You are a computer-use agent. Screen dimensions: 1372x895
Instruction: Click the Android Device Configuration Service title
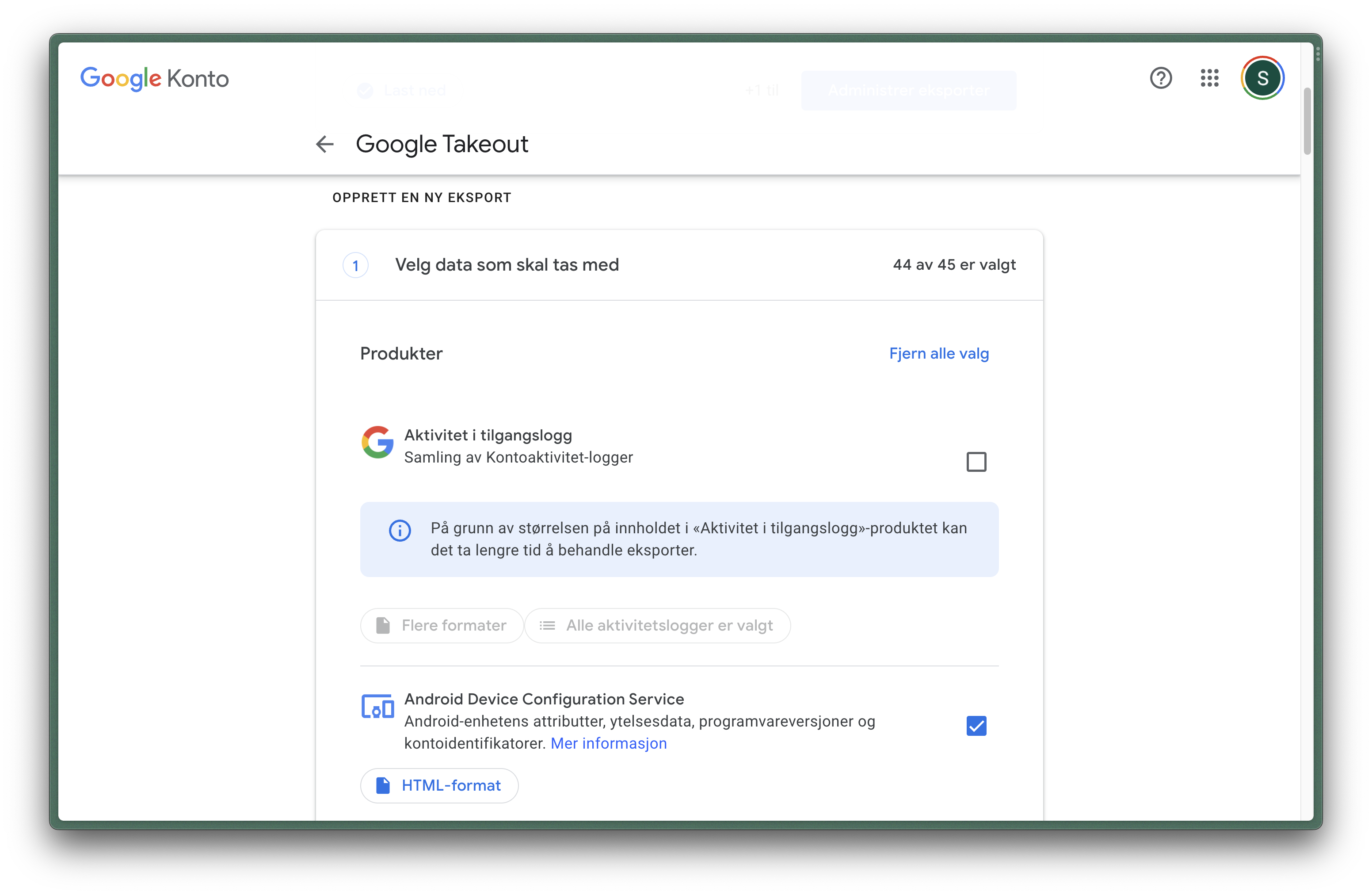pyautogui.click(x=544, y=700)
